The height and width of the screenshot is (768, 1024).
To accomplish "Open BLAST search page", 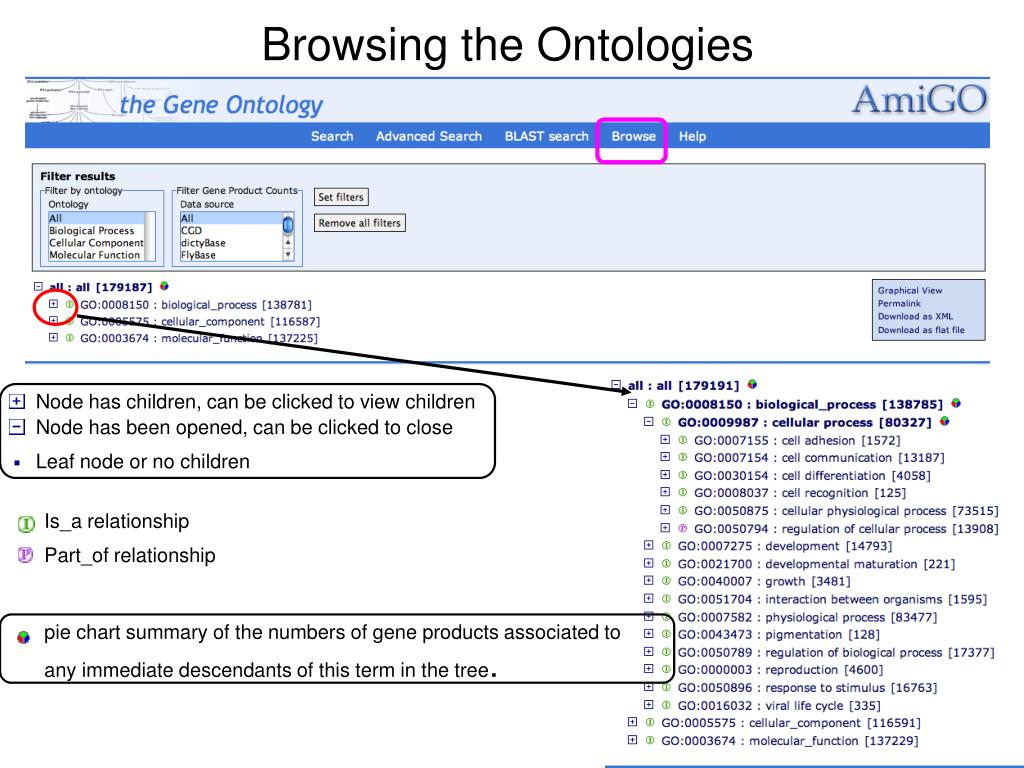I will 547,136.
